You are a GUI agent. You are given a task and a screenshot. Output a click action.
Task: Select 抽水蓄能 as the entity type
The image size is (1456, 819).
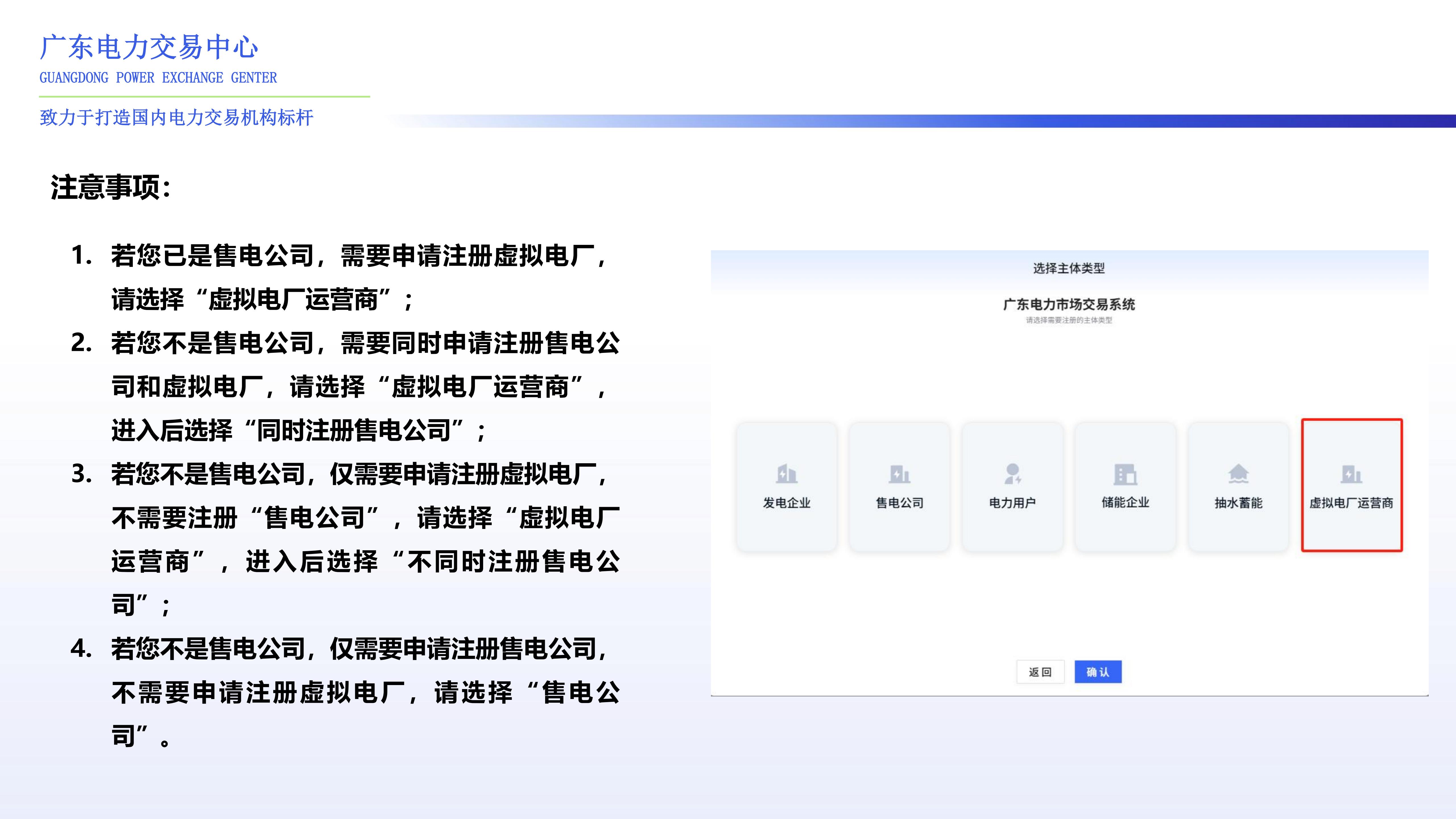pyautogui.click(x=1238, y=487)
